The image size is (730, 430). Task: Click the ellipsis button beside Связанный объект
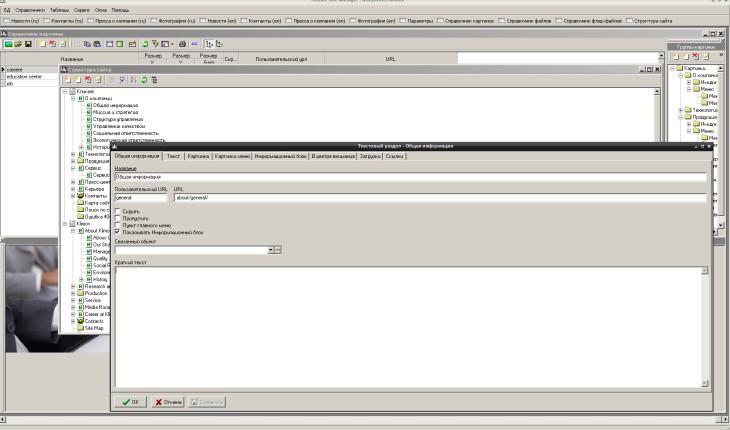pos(278,250)
